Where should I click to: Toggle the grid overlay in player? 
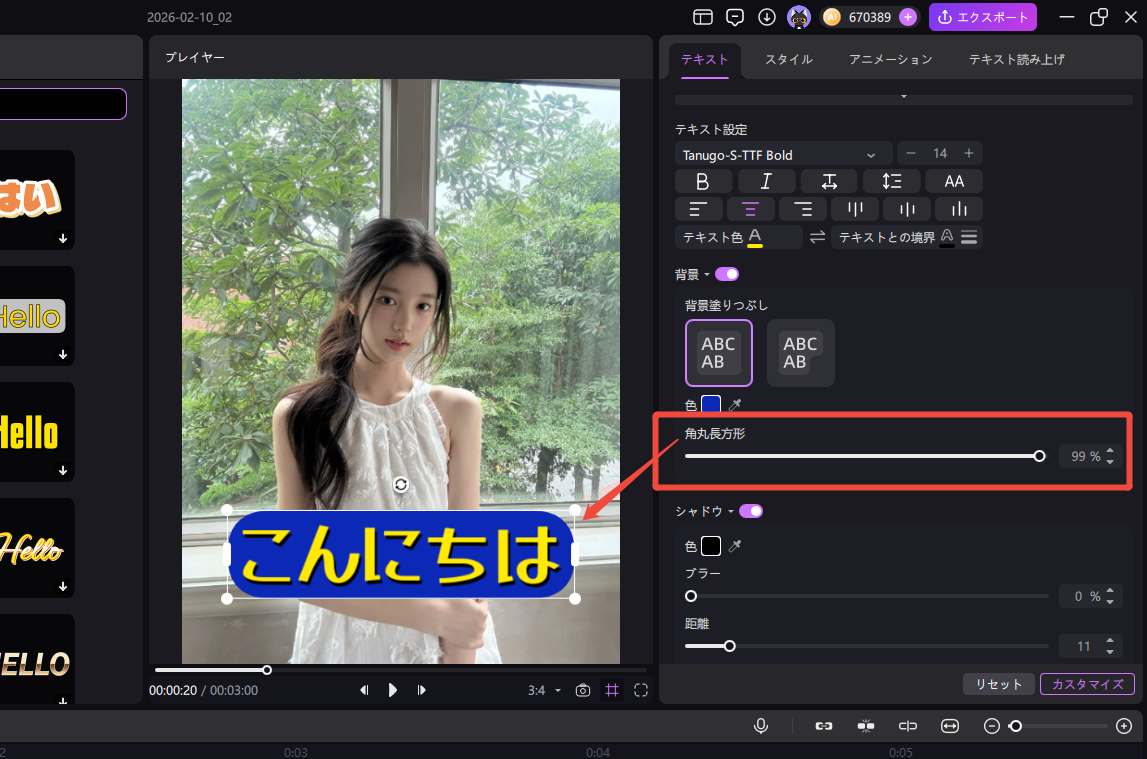coord(612,690)
